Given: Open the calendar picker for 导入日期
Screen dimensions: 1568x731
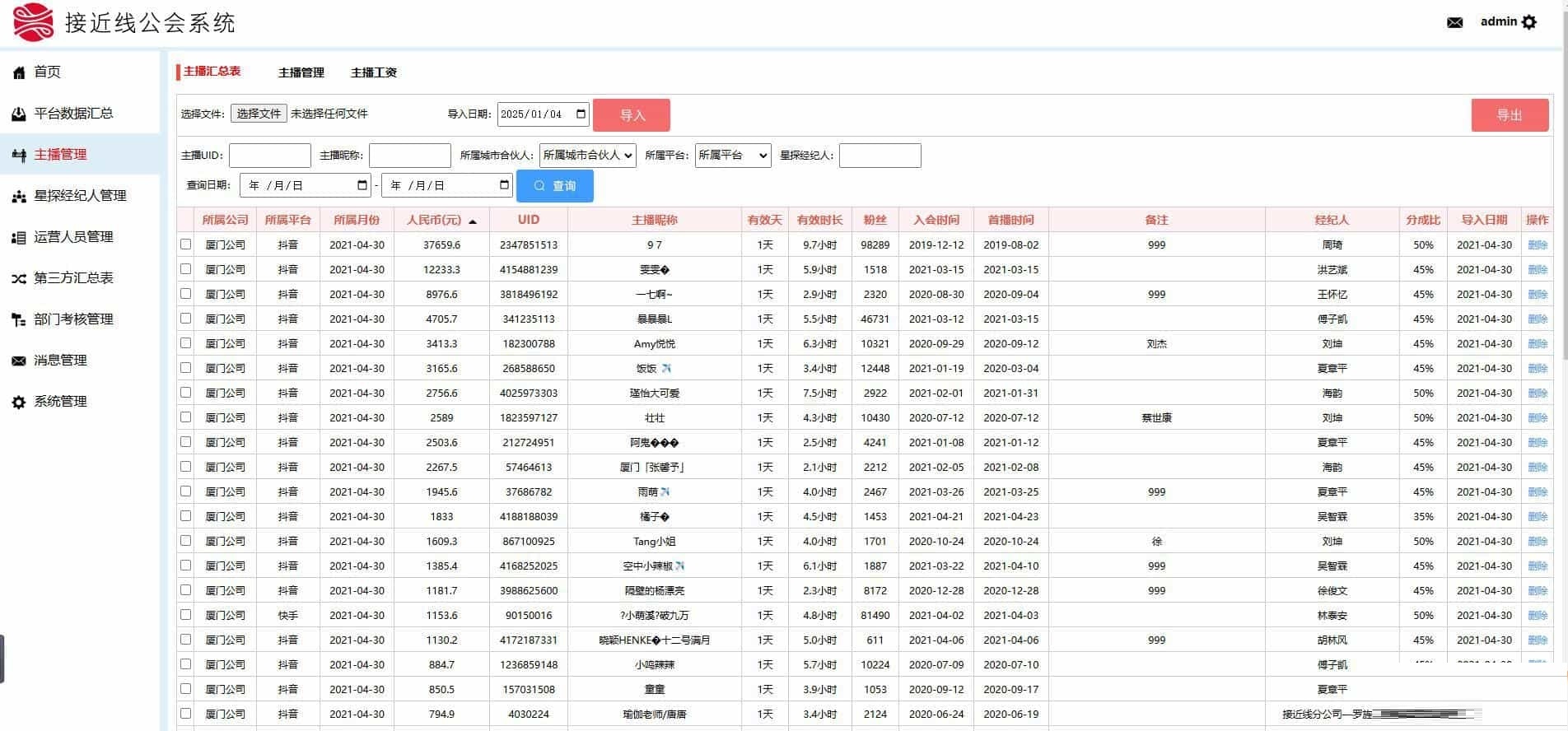Looking at the screenshot, I should click(x=581, y=114).
